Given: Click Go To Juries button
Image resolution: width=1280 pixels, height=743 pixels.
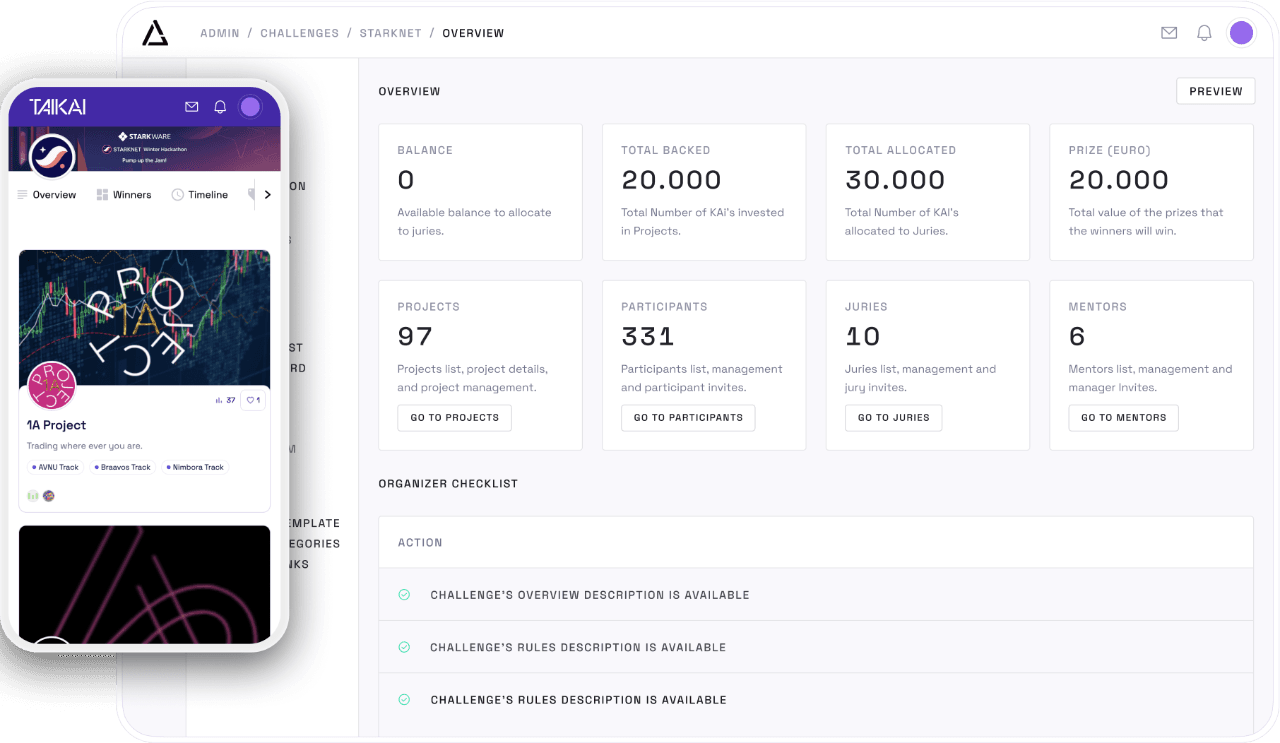Looking at the screenshot, I should pos(893,417).
